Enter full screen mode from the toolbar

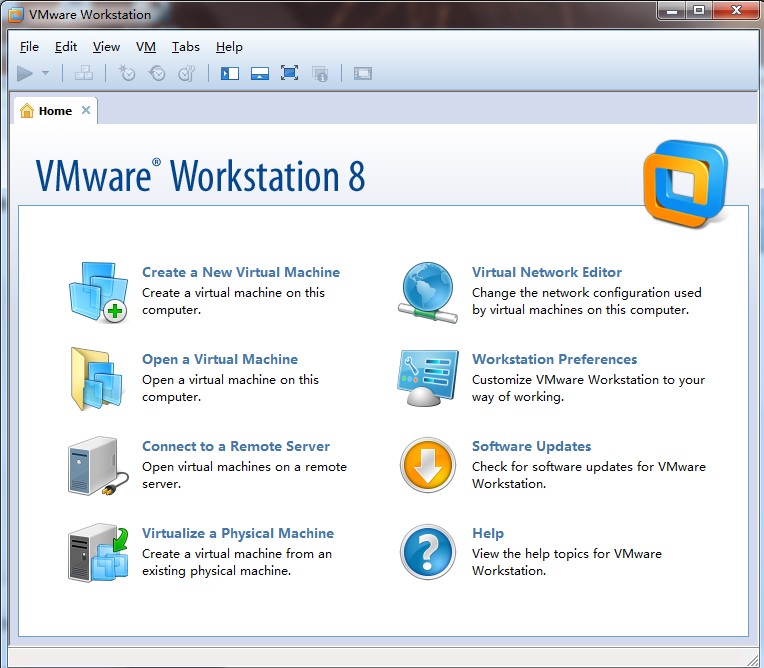coord(289,73)
